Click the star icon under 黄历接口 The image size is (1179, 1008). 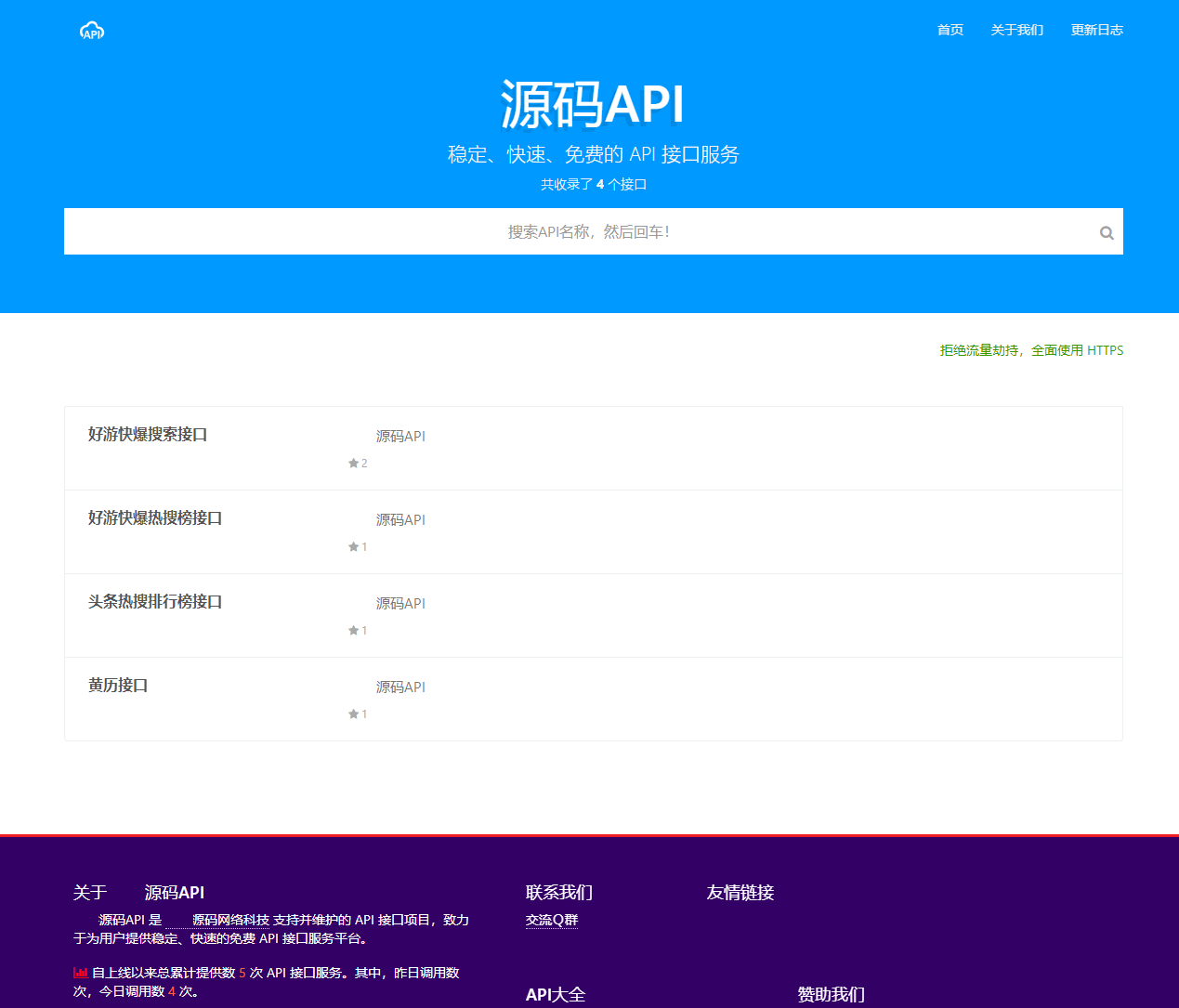354,713
